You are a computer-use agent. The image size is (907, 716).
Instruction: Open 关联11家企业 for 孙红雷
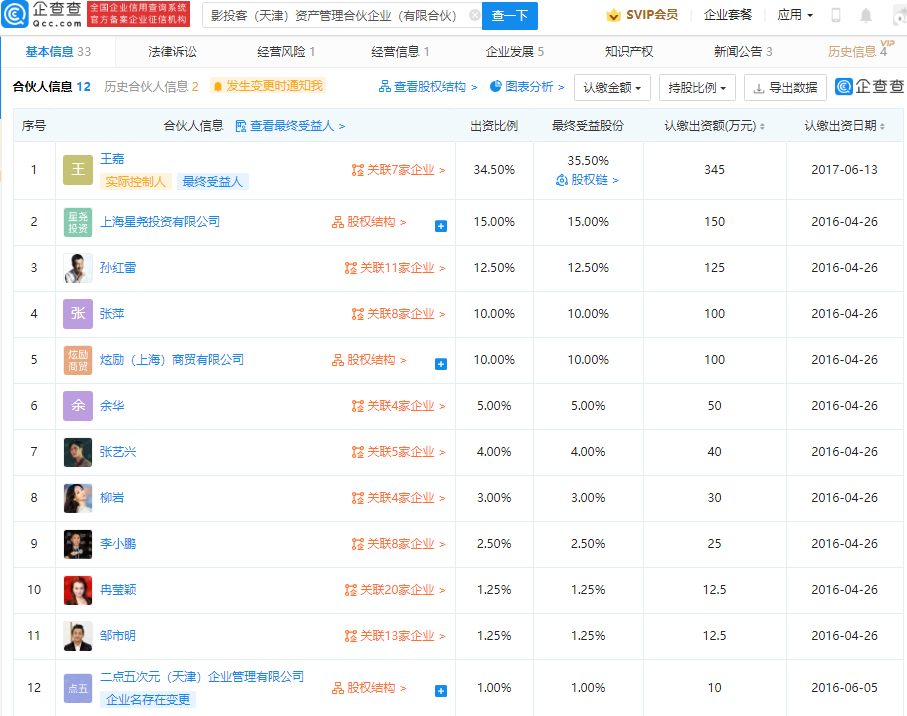point(395,268)
